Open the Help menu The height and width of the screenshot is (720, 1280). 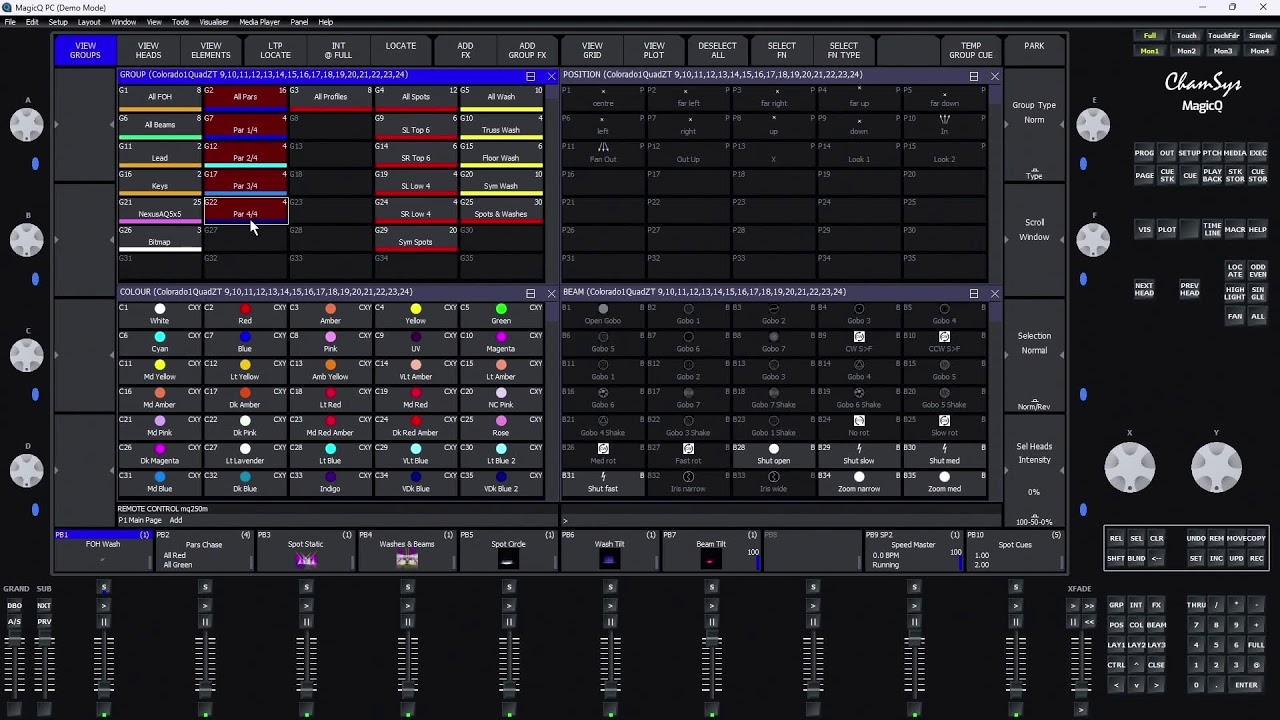(326, 22)
